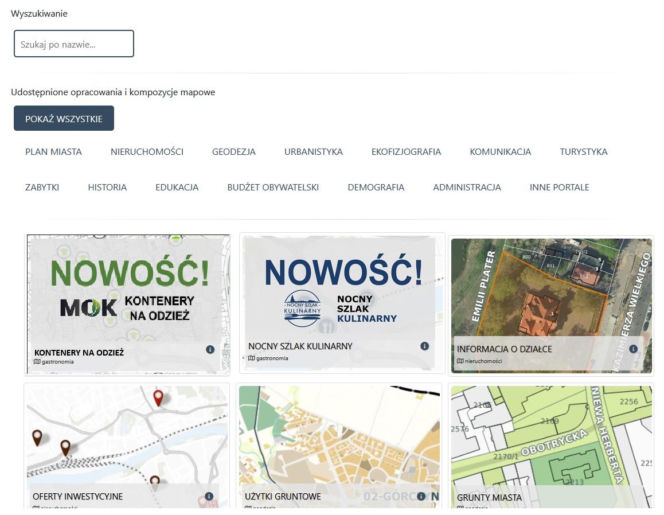Select the URBANISTYKA category
Screen dimensions: 664x515
(x=313, y=152)
